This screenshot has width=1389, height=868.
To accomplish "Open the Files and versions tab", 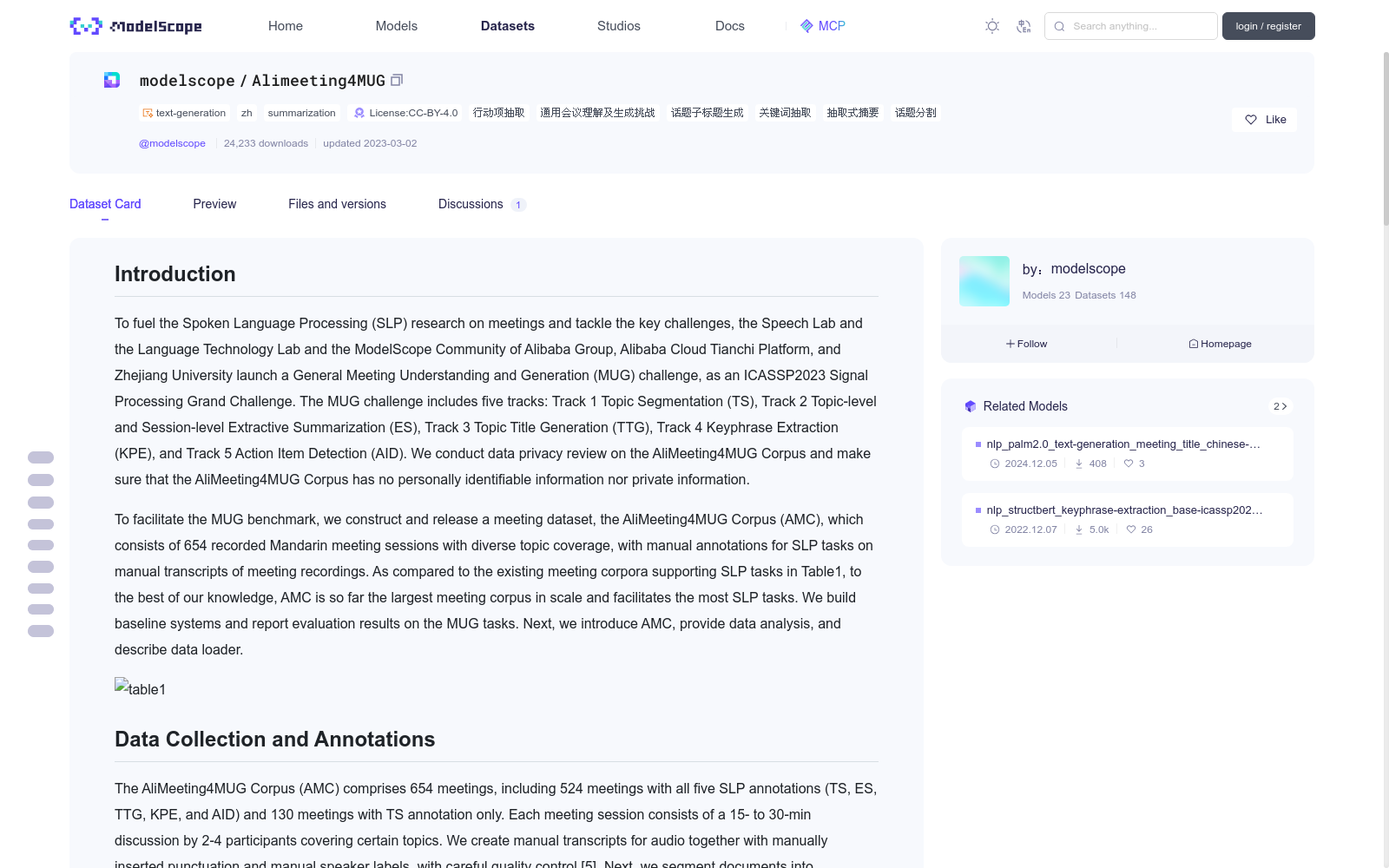I will (x=337, y=204).
